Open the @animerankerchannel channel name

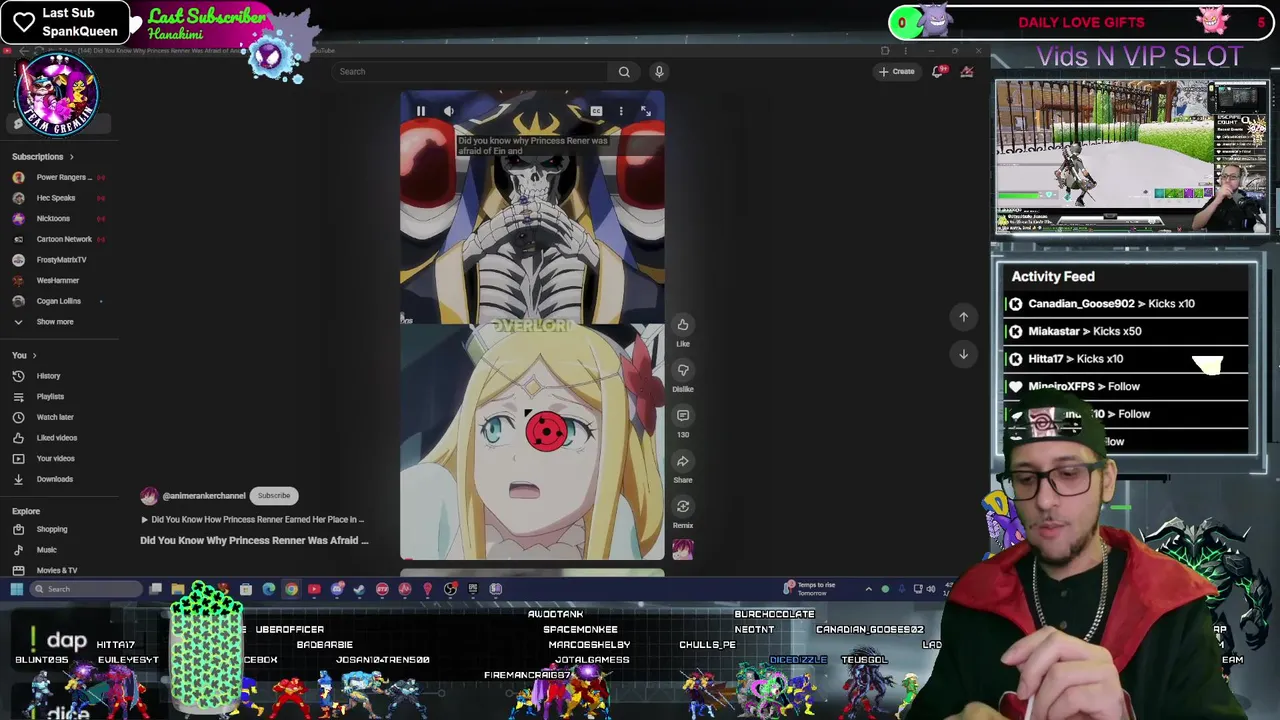click(x=204, y=496)
